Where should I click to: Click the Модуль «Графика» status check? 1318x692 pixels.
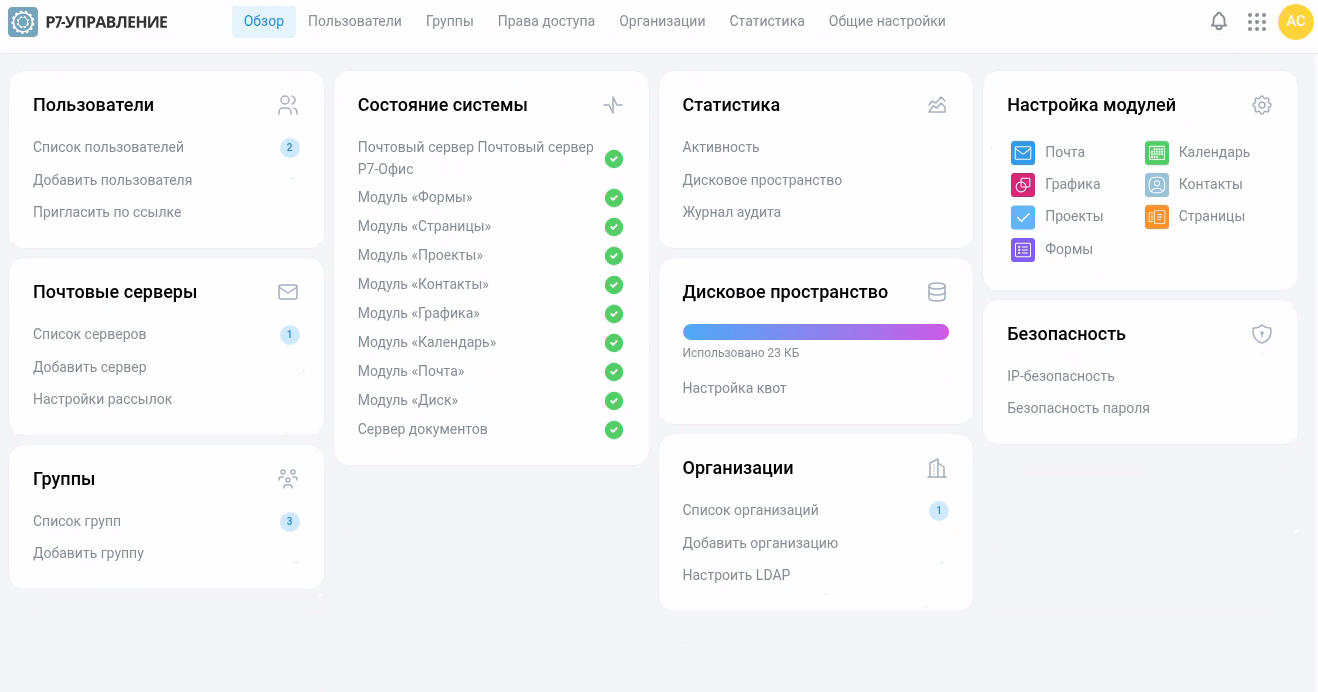point(614,314)
